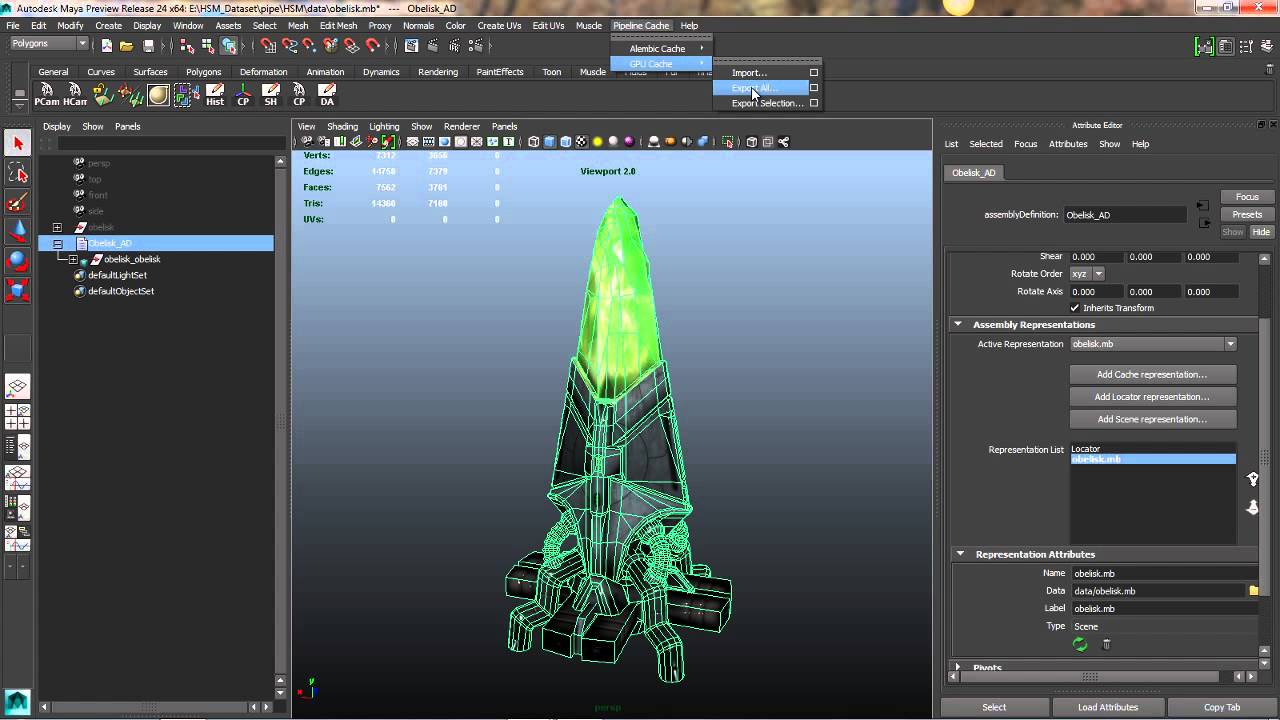Select the Rotate tool sphere icon
The width and height of the screenshot is (1280, 720).
[x=17, y=260]
